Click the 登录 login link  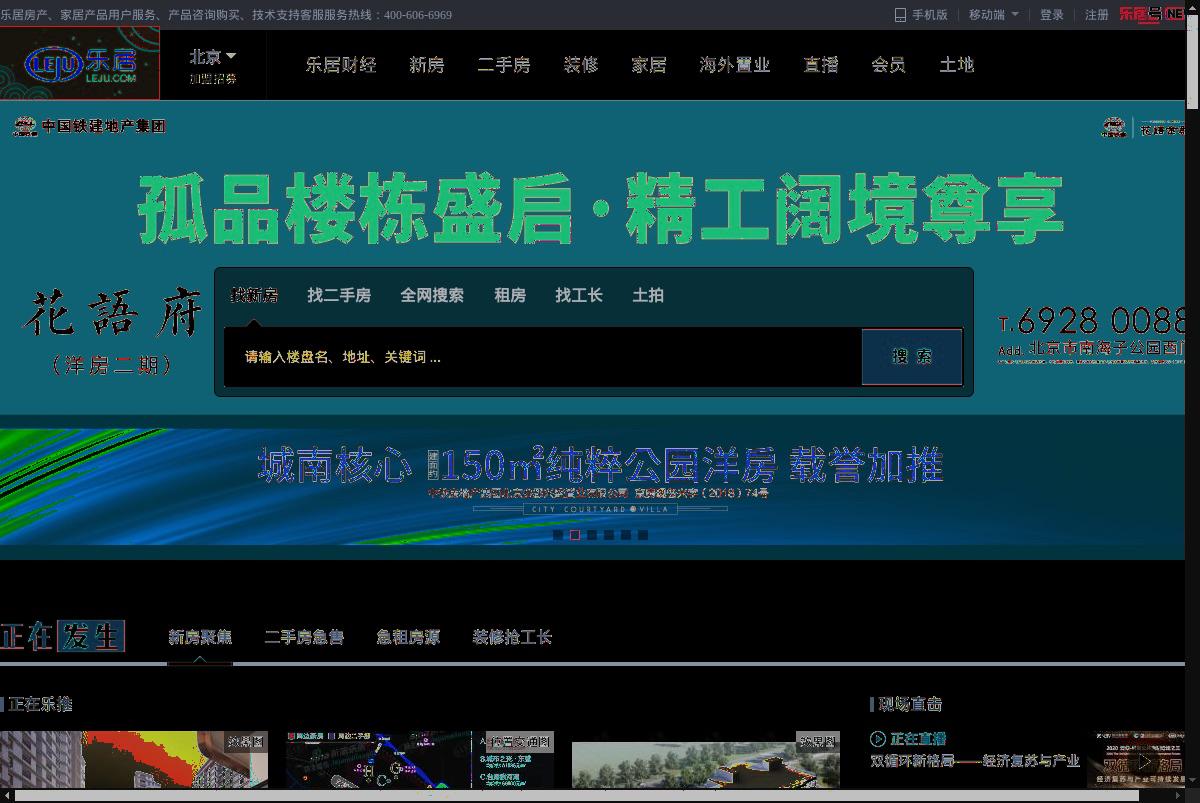1052,15
